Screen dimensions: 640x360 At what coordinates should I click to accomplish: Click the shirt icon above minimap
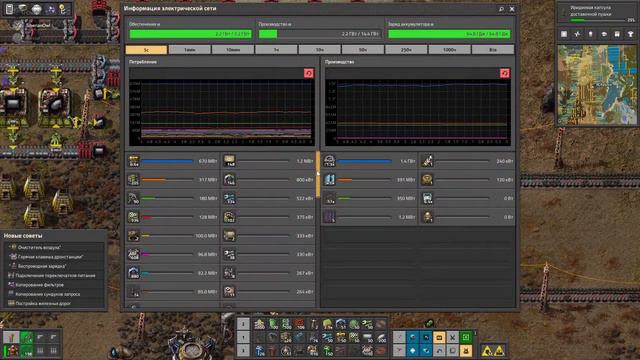(x=630, y=34)
